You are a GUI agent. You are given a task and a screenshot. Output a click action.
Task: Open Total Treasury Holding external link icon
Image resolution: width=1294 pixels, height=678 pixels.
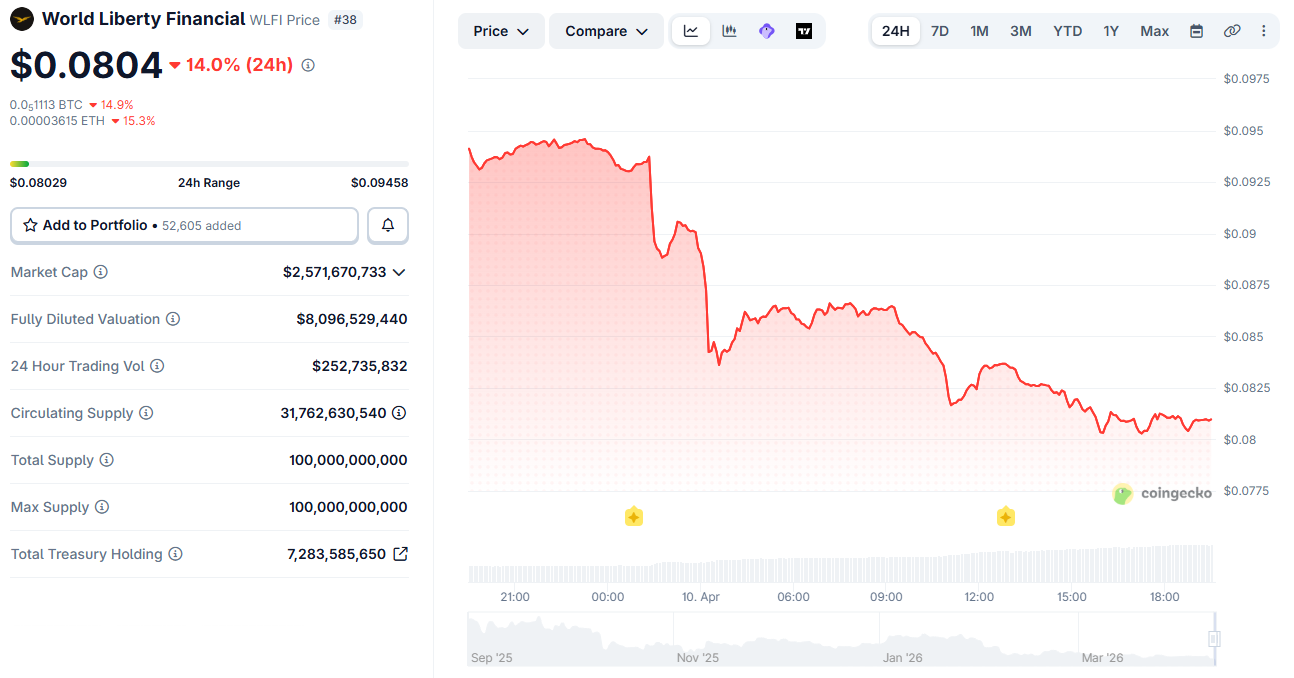click(400, 554)
